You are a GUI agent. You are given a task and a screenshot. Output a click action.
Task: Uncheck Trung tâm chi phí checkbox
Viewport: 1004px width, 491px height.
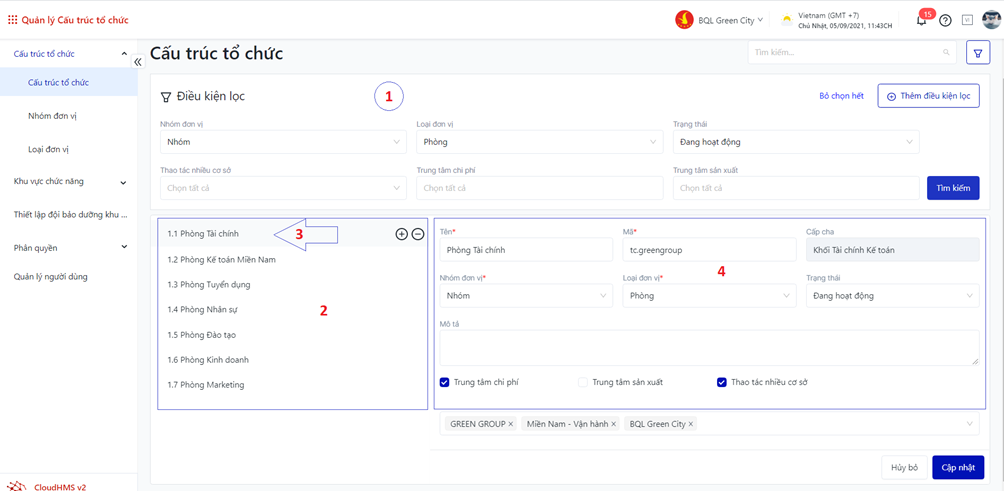[x=445, y=382]
